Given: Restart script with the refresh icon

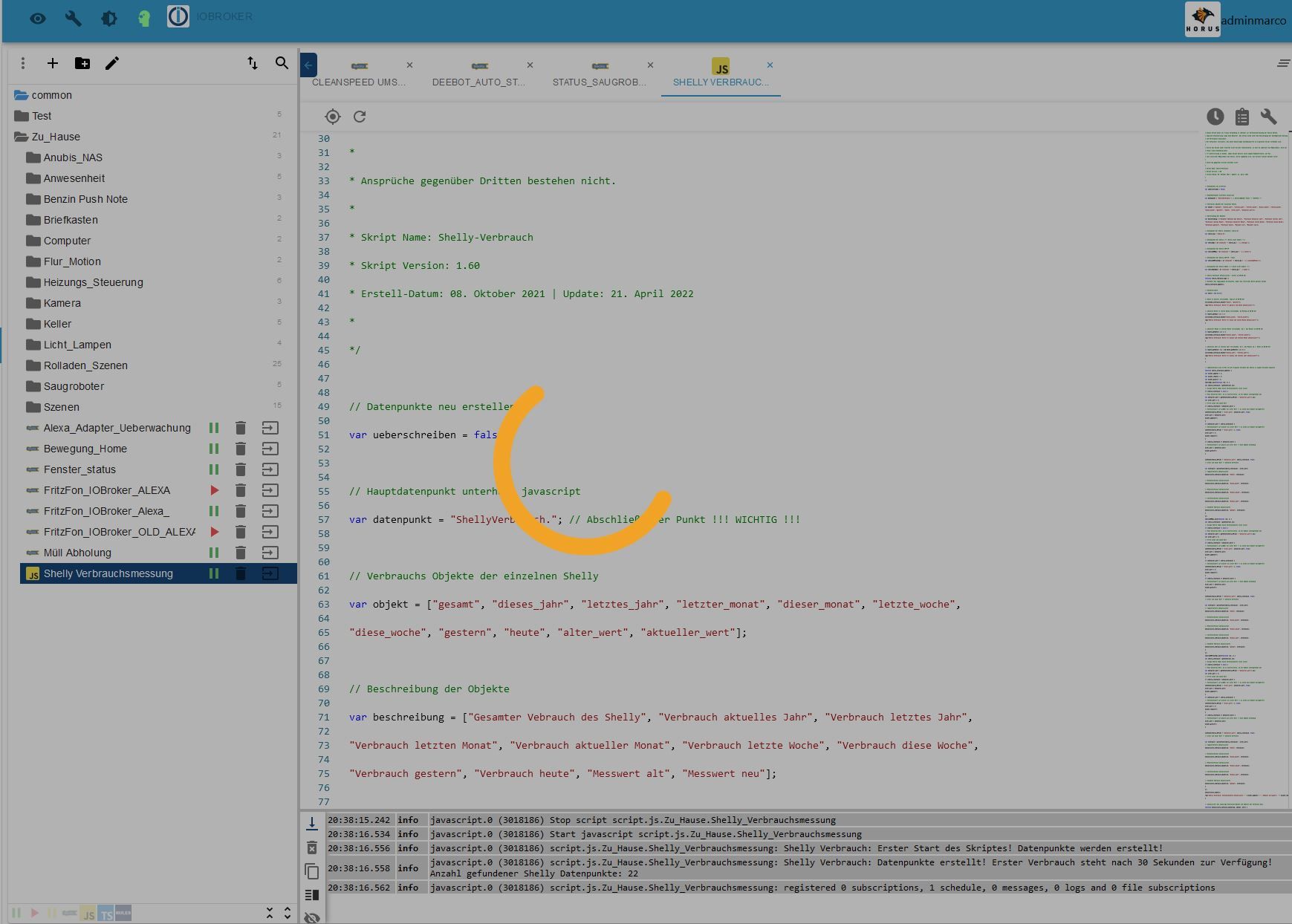Looking at the screenshot, I should pos(360,117).
